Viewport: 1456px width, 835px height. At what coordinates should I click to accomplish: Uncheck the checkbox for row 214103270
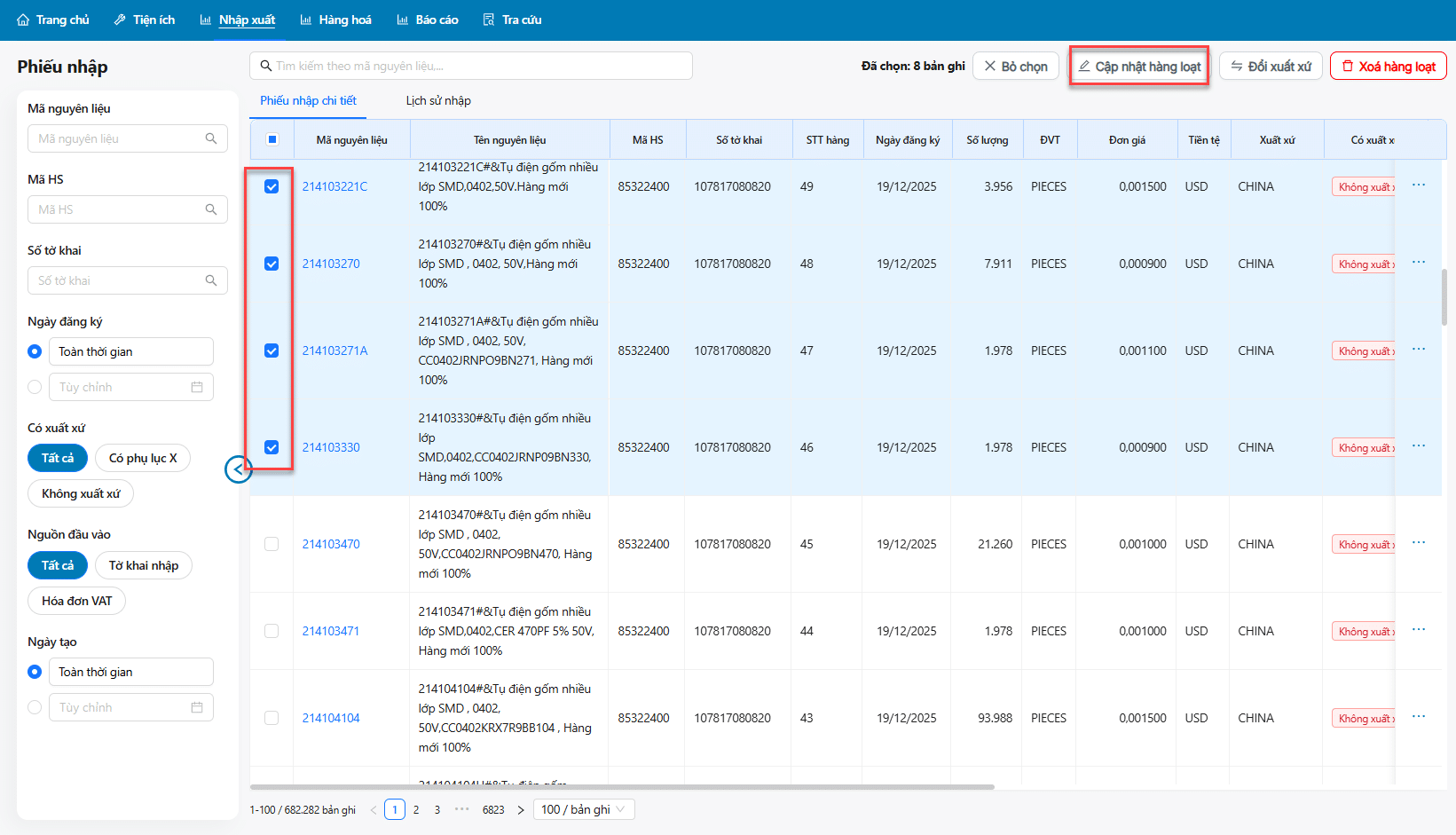coord(272,264)
